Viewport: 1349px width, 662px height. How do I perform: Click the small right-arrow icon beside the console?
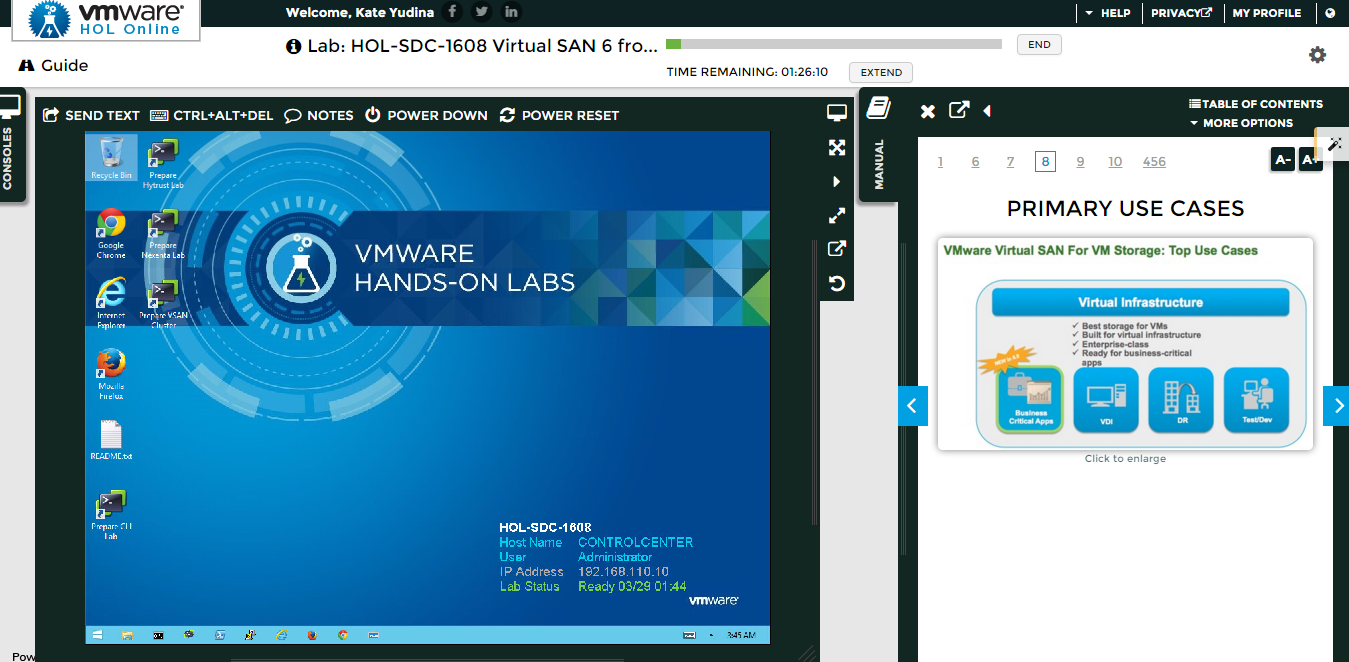click(837, 182)
